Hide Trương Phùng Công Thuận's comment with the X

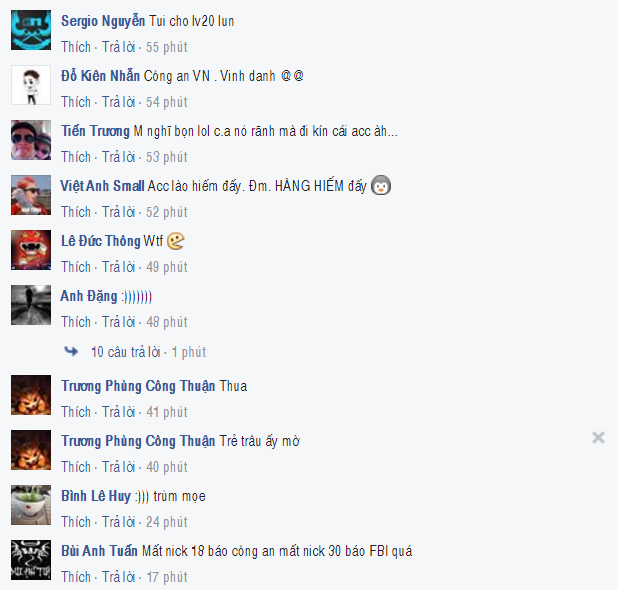598,437
